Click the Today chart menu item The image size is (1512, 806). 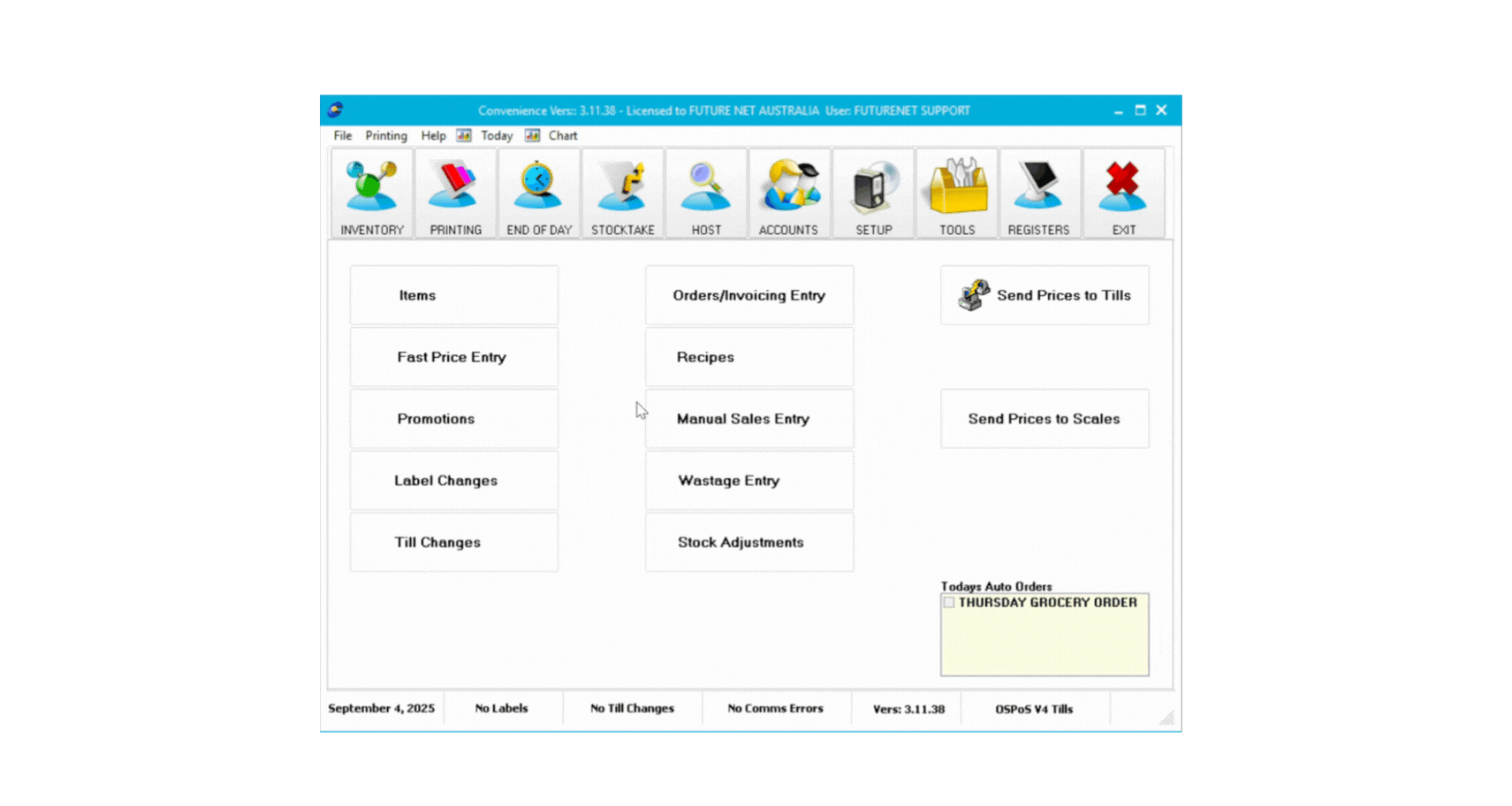496,135
